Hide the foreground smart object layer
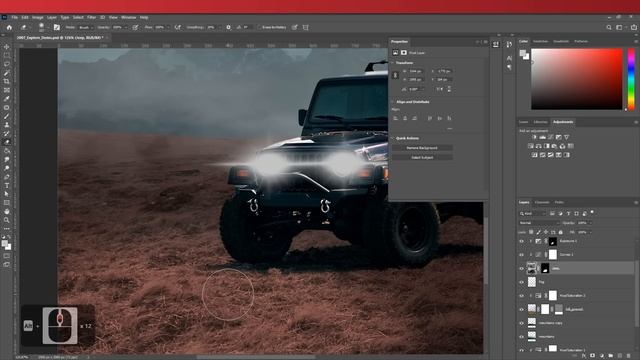This screenshot has width=640, height=360. (521, 309)
